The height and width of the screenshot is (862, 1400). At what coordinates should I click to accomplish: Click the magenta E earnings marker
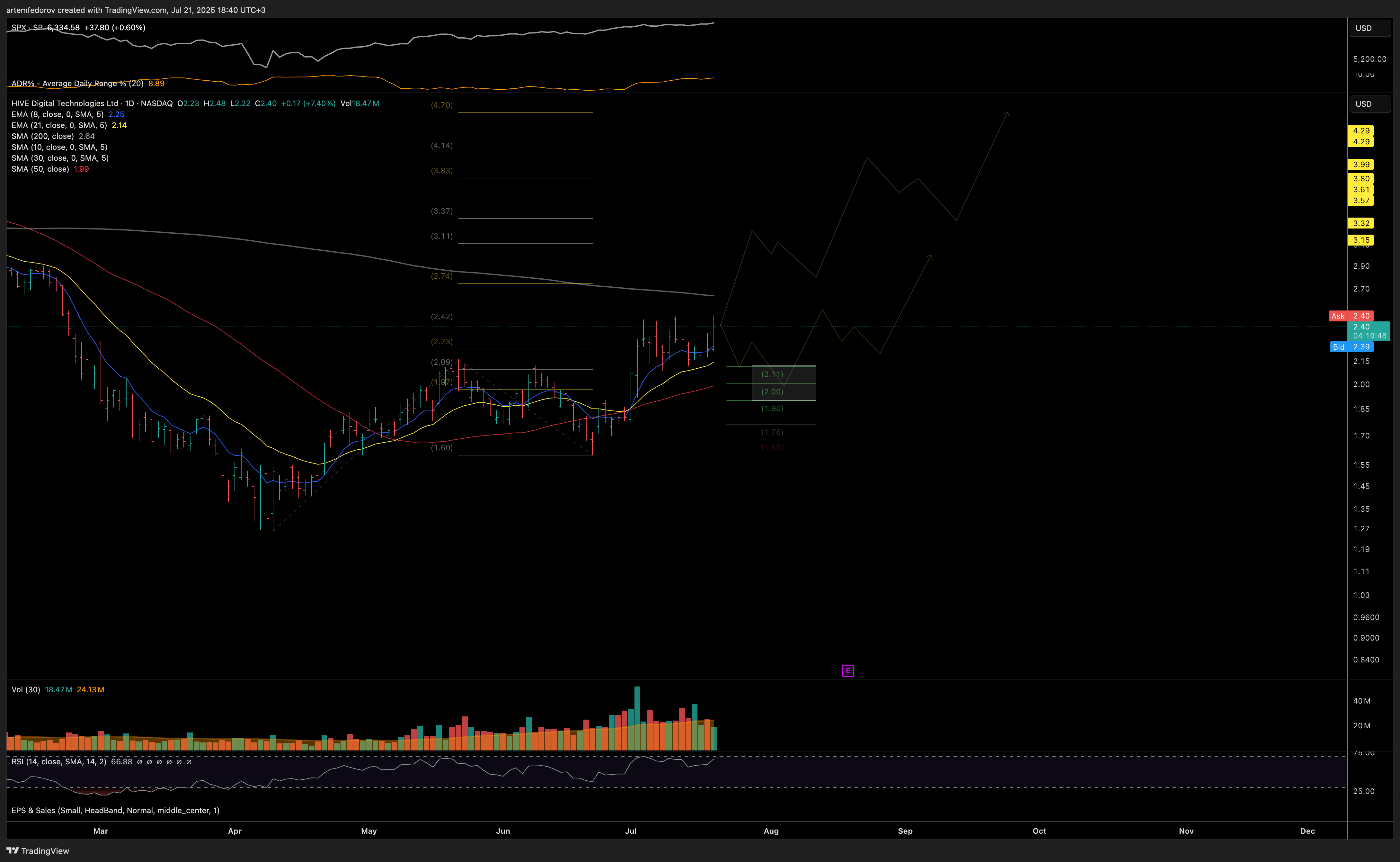click(x=847, y=670)
